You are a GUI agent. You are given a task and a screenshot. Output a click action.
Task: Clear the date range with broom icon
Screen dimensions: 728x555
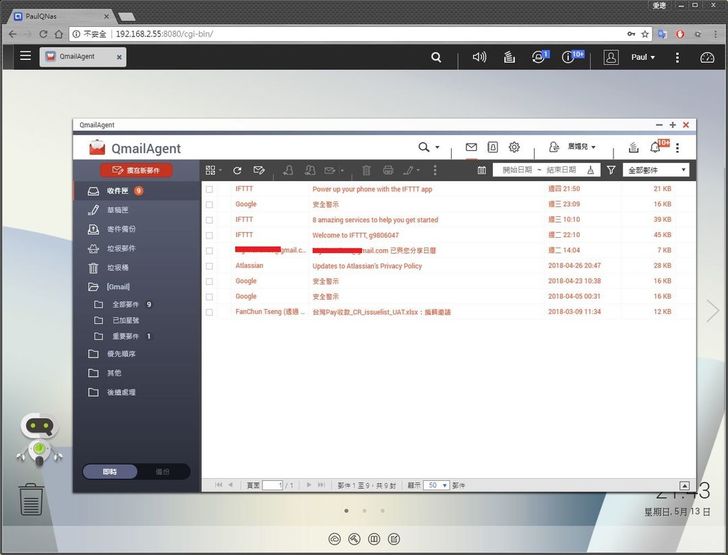591,170
